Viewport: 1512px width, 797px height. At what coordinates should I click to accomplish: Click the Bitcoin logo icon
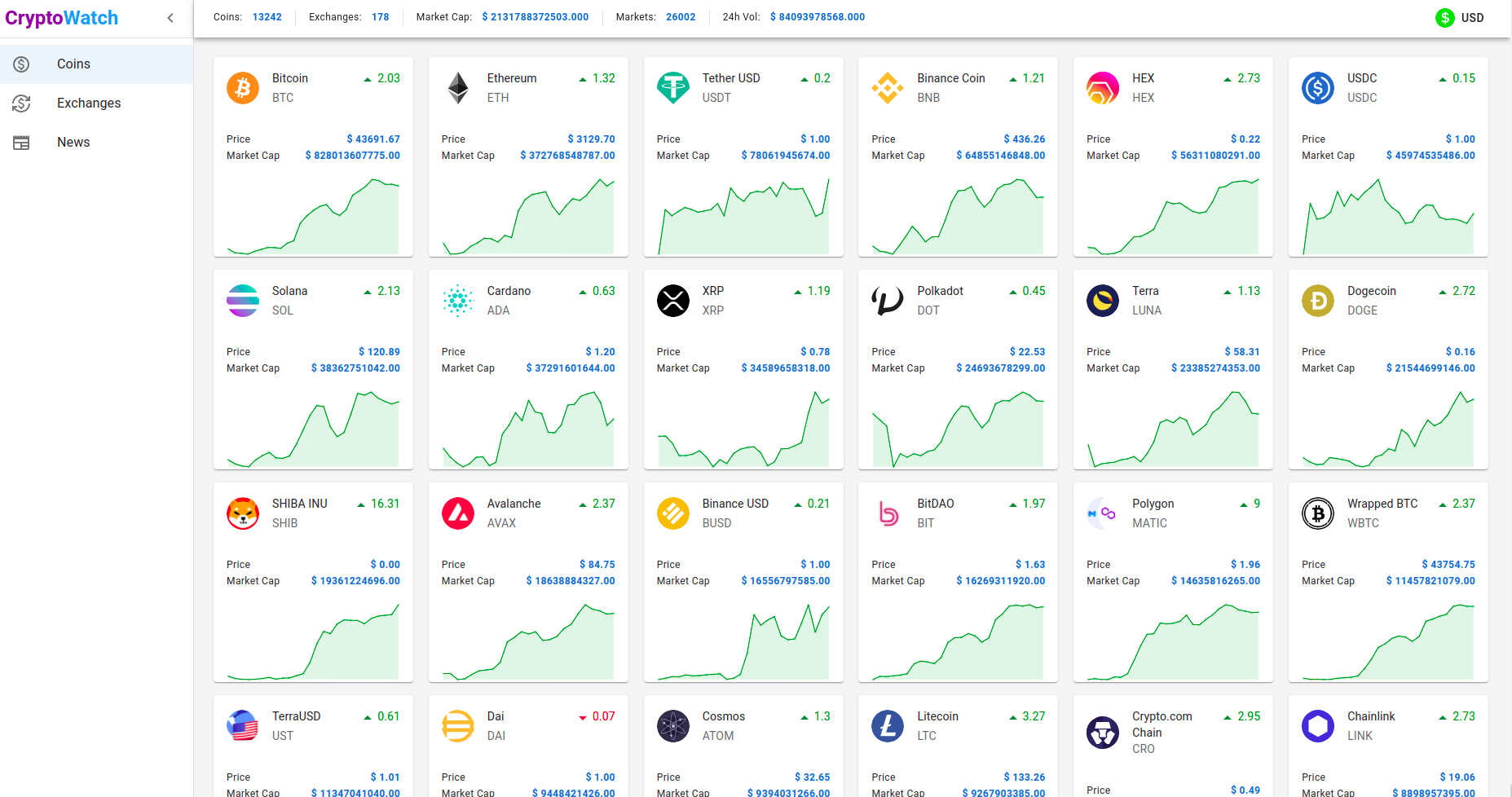(243, 88)
